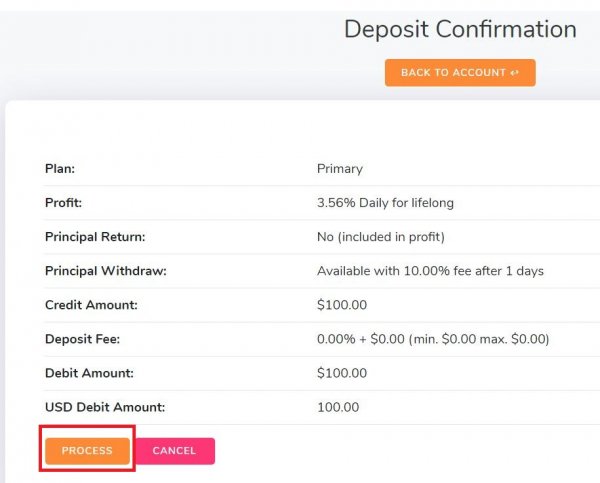Click the PROCESS button

[x=87, y=451]
